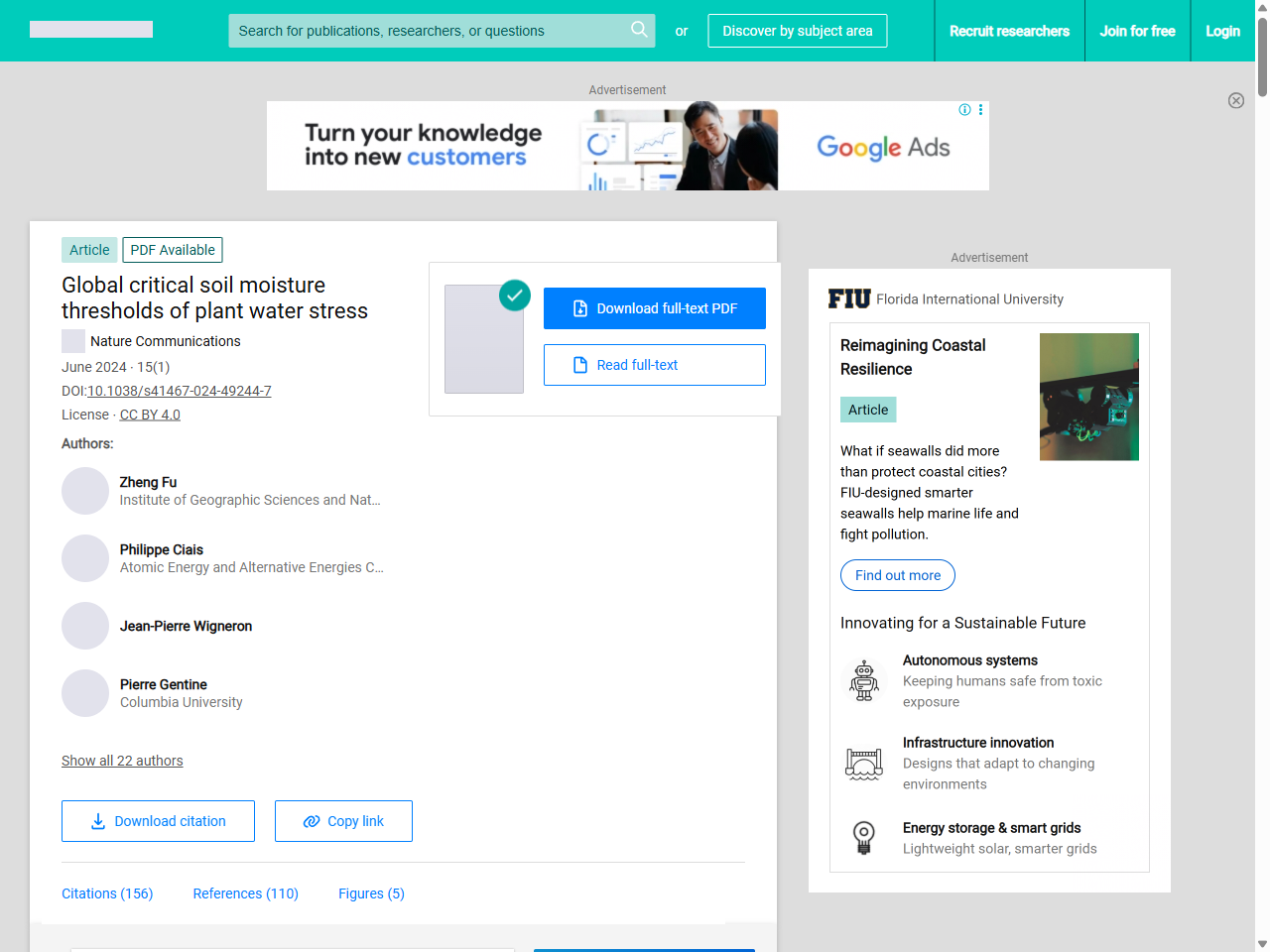This screenshot has height=952, width=1270.
Task: Close the advertisement with X icon
Action: click(x=1236, y=100)
